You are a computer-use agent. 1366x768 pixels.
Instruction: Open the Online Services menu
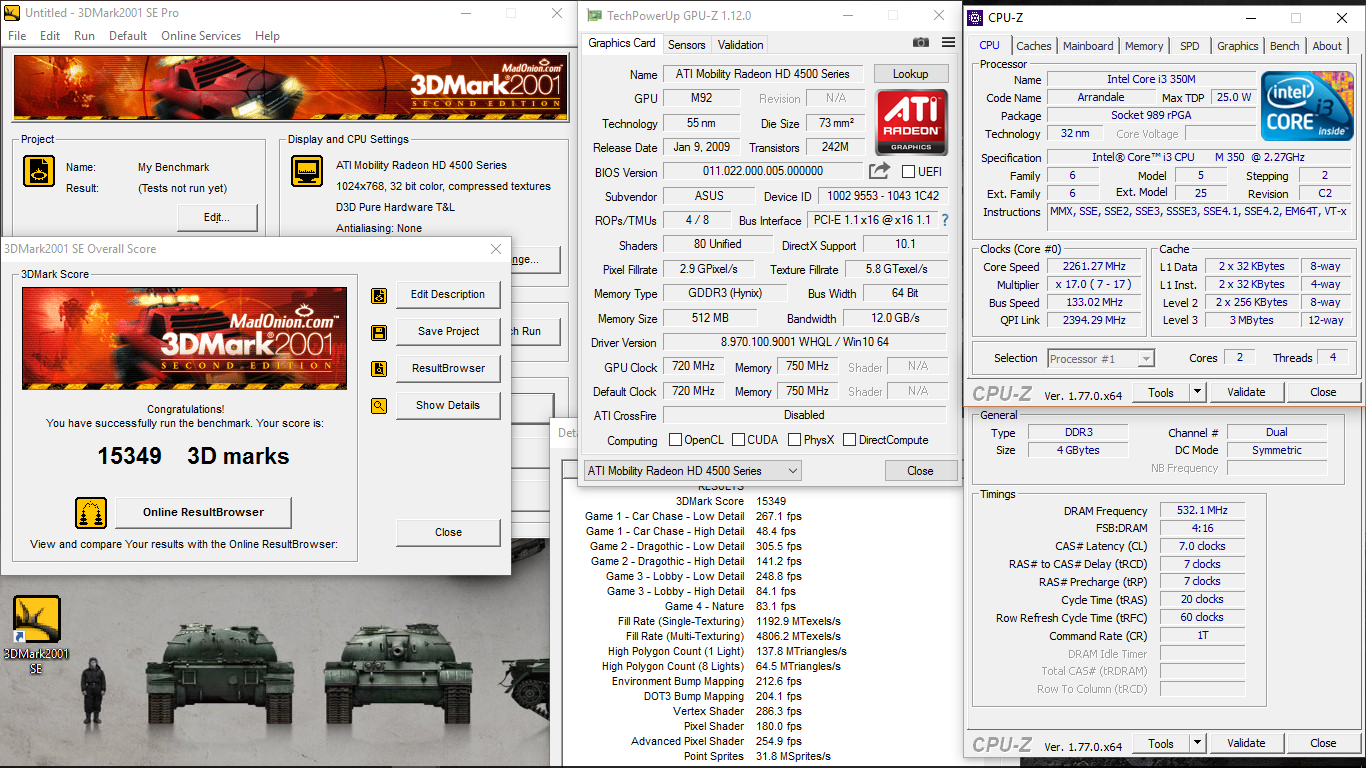pos(201,36)
